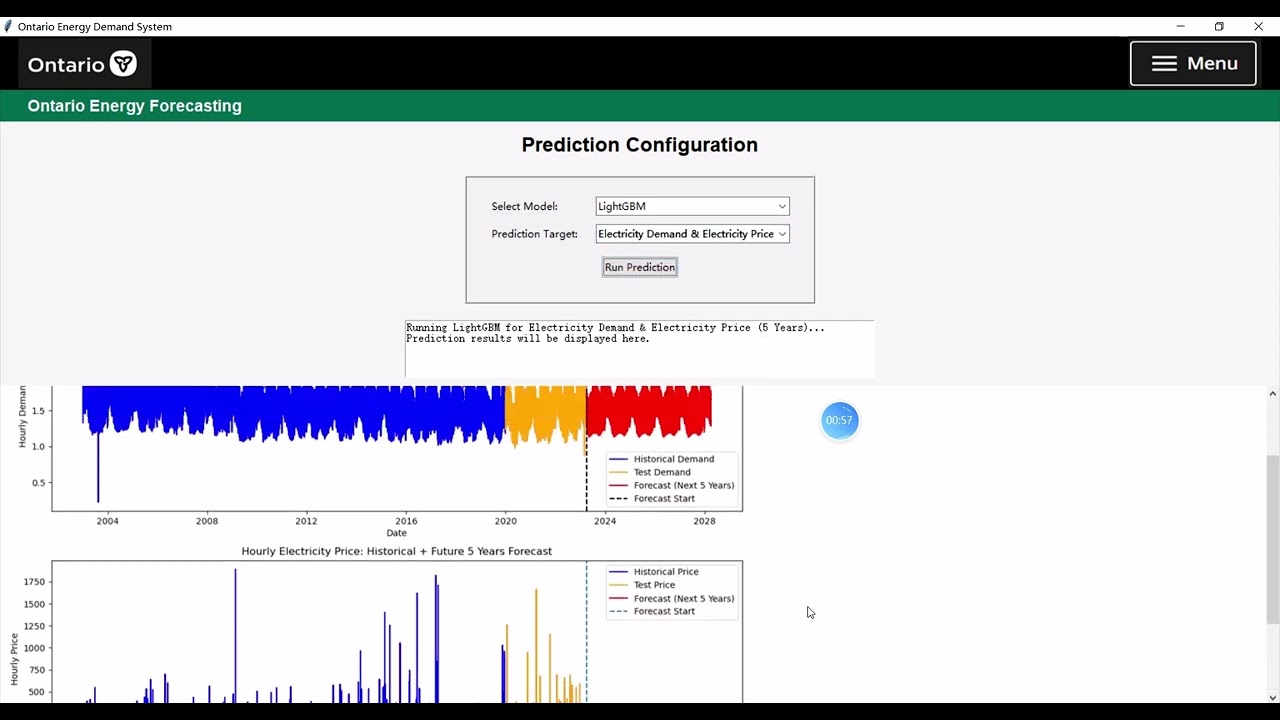Click the Run Prediction button
Viewport: 1280px width, 720px height.
point(640,267)
